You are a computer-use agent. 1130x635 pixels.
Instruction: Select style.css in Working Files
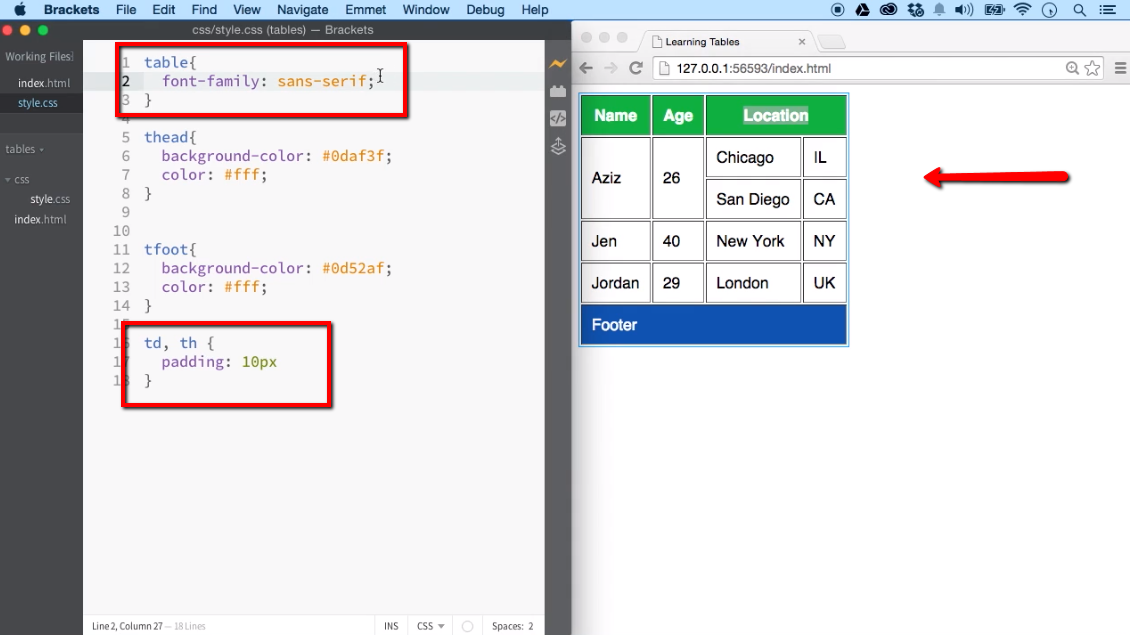tap(37, 103)
